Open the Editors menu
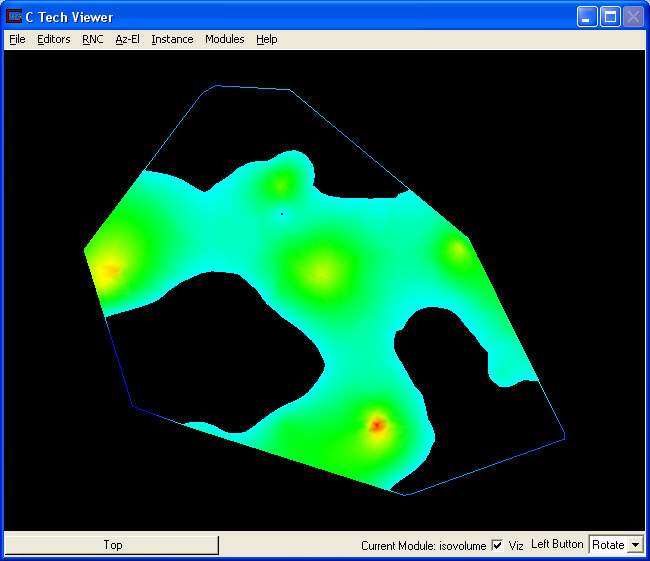The image size is (650, 561). coord(54,39)
